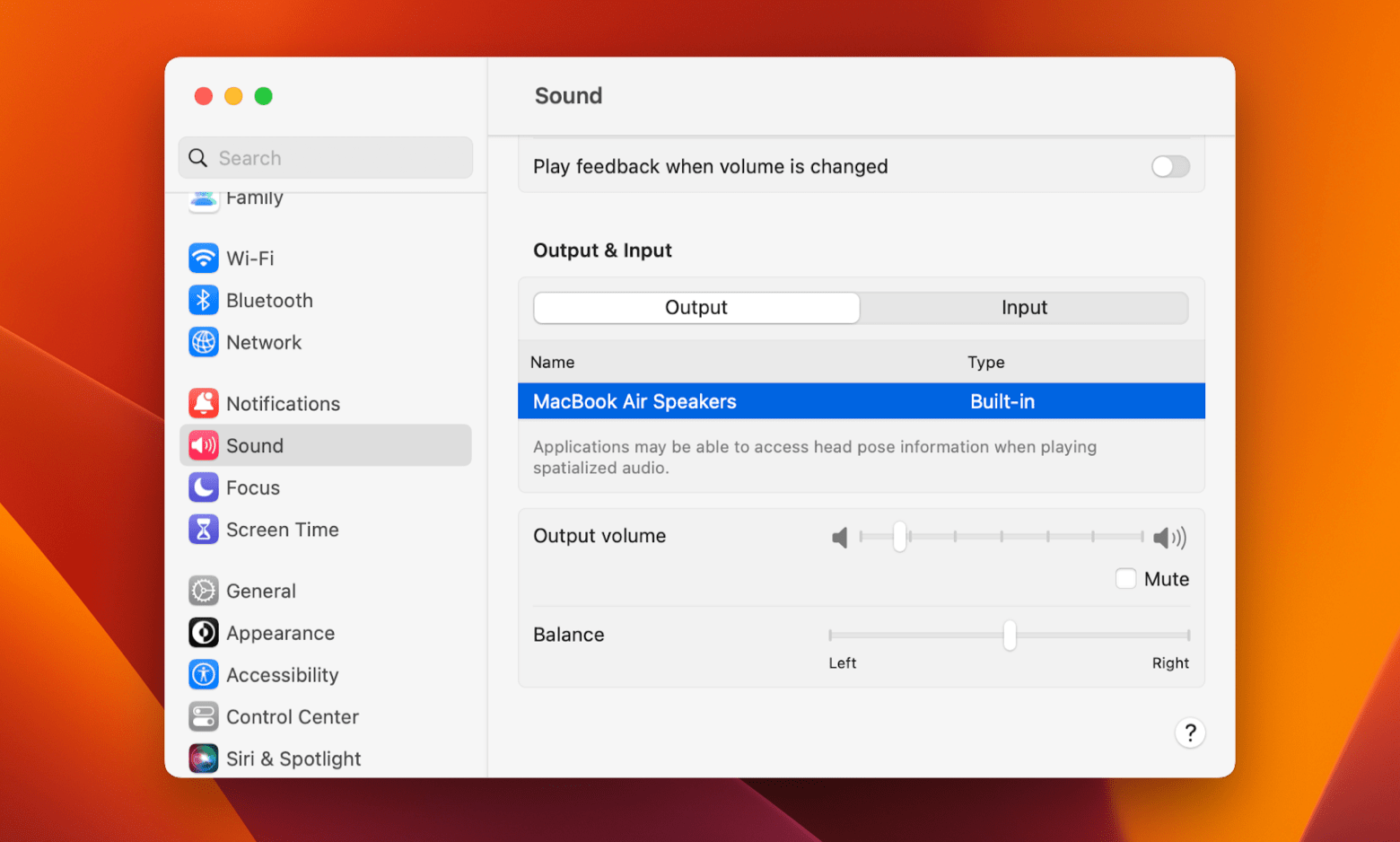The height and width of the screenshot is (842, 1400).
Task: Select the Sound settings icon
Action: coord(204,444)
